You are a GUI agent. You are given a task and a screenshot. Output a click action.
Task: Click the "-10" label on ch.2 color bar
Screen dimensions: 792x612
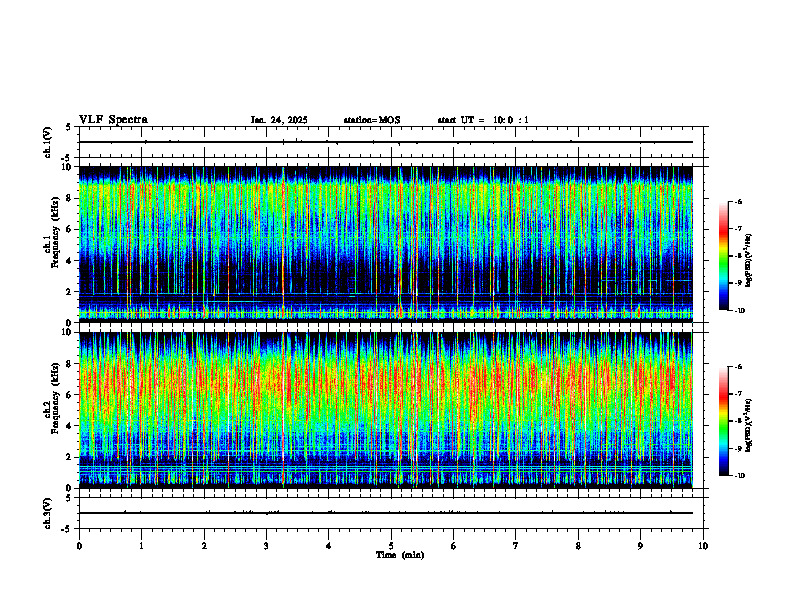pyautogui.click(x=739, y=476)
